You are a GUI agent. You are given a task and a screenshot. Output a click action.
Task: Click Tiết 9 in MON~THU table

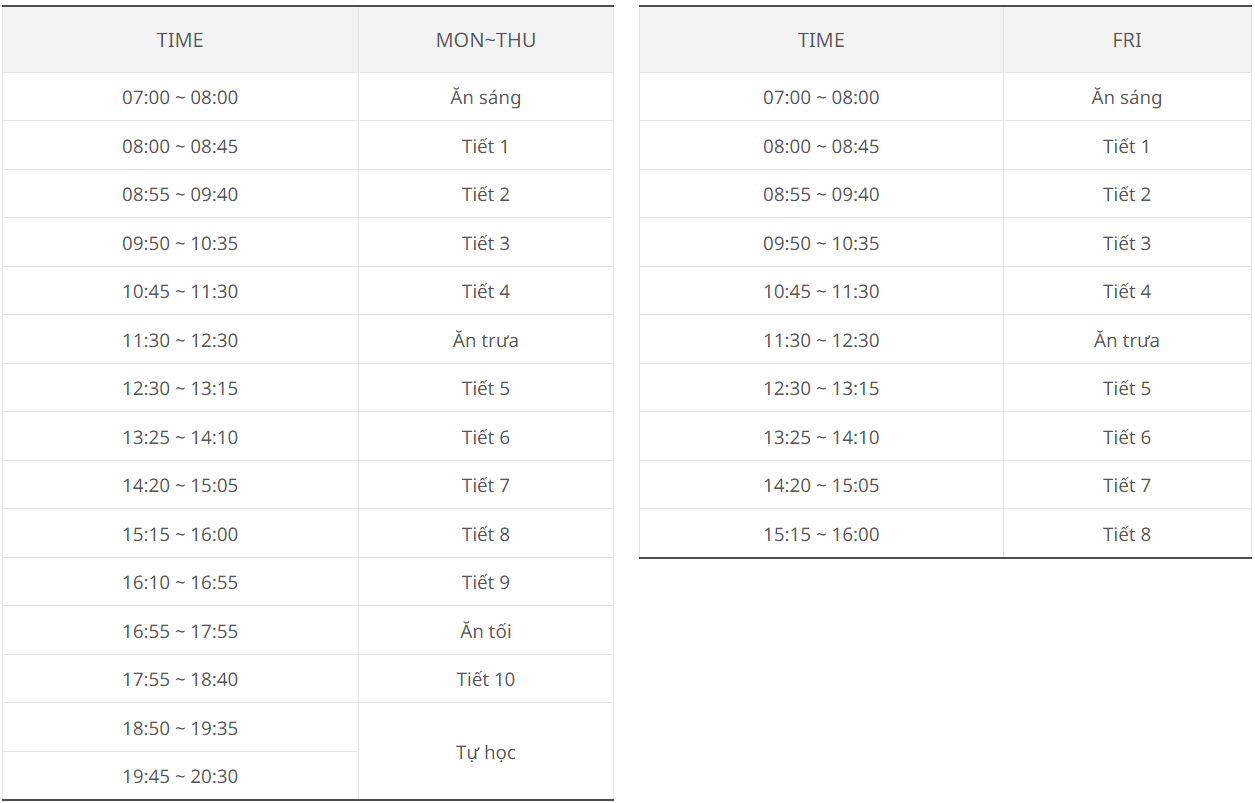click(x=486, y=582)
